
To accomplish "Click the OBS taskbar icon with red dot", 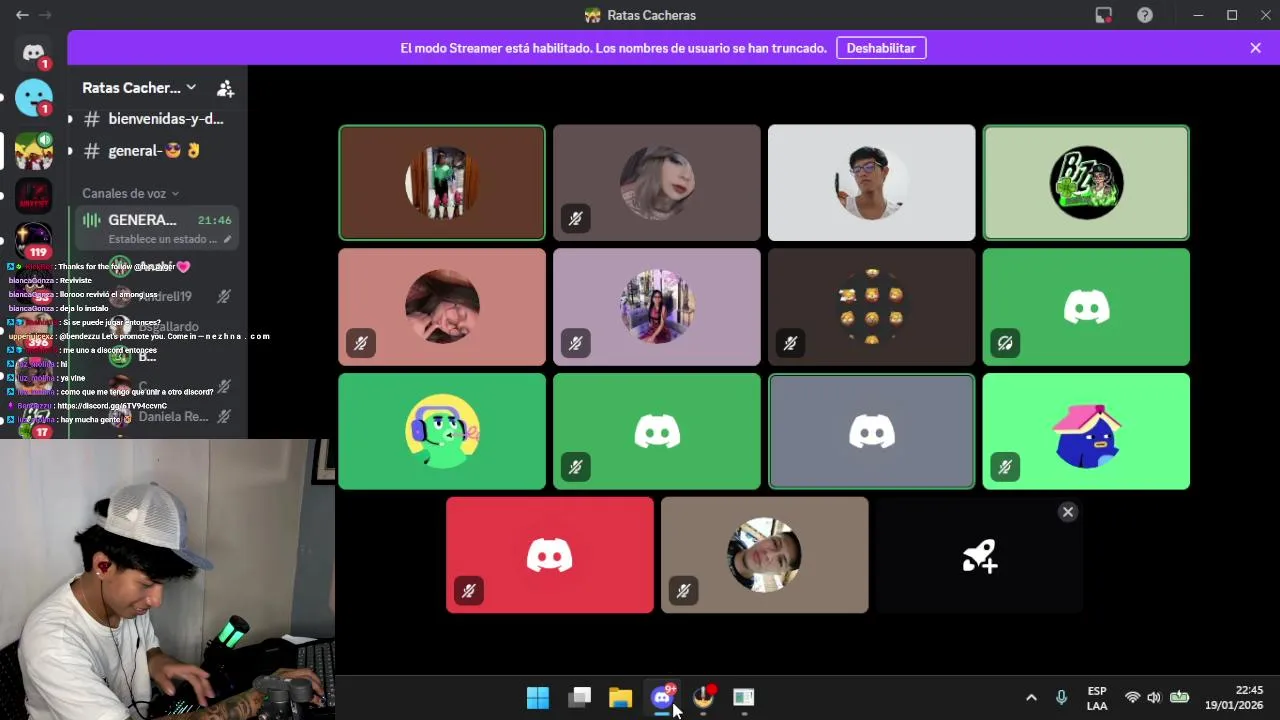I will point(703,697).
